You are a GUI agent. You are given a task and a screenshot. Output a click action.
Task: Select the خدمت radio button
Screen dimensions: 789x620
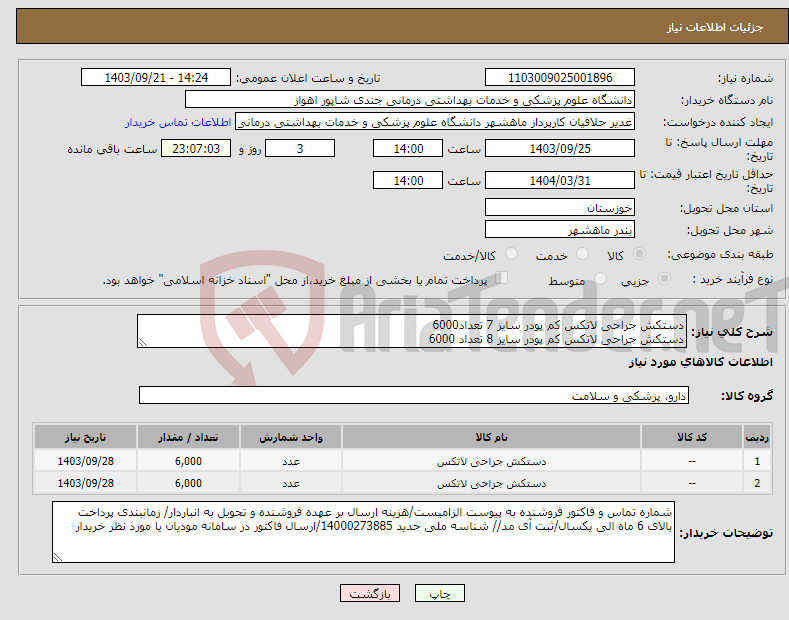click(582, 254)
